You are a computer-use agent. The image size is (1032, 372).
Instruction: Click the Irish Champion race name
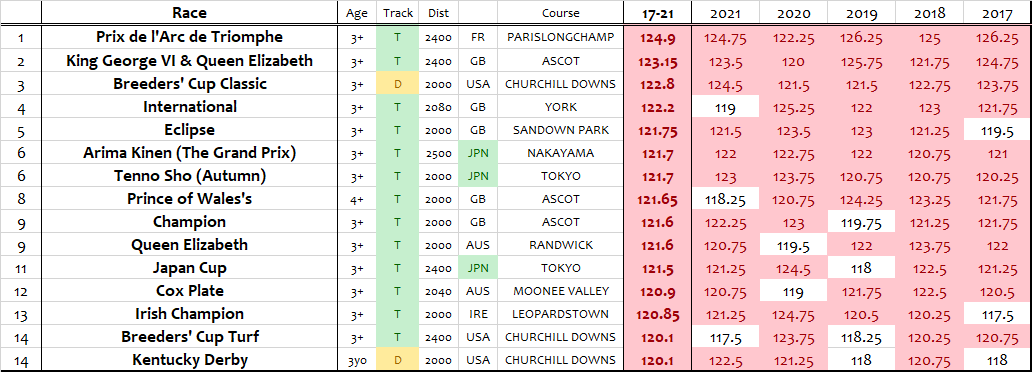click(190, 314)
